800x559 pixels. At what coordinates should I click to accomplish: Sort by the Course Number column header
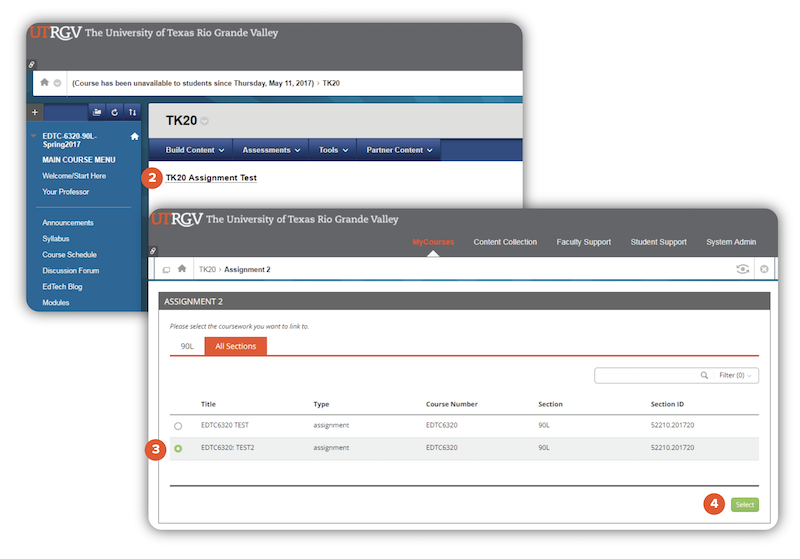[x=452, y=404]
